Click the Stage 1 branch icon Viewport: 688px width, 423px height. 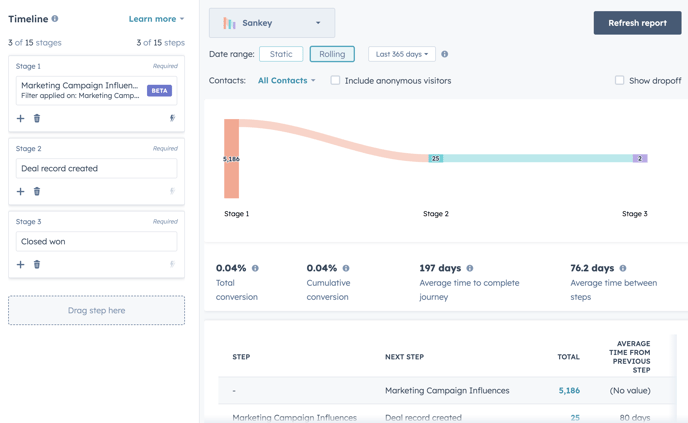click(x=172, y=118)
